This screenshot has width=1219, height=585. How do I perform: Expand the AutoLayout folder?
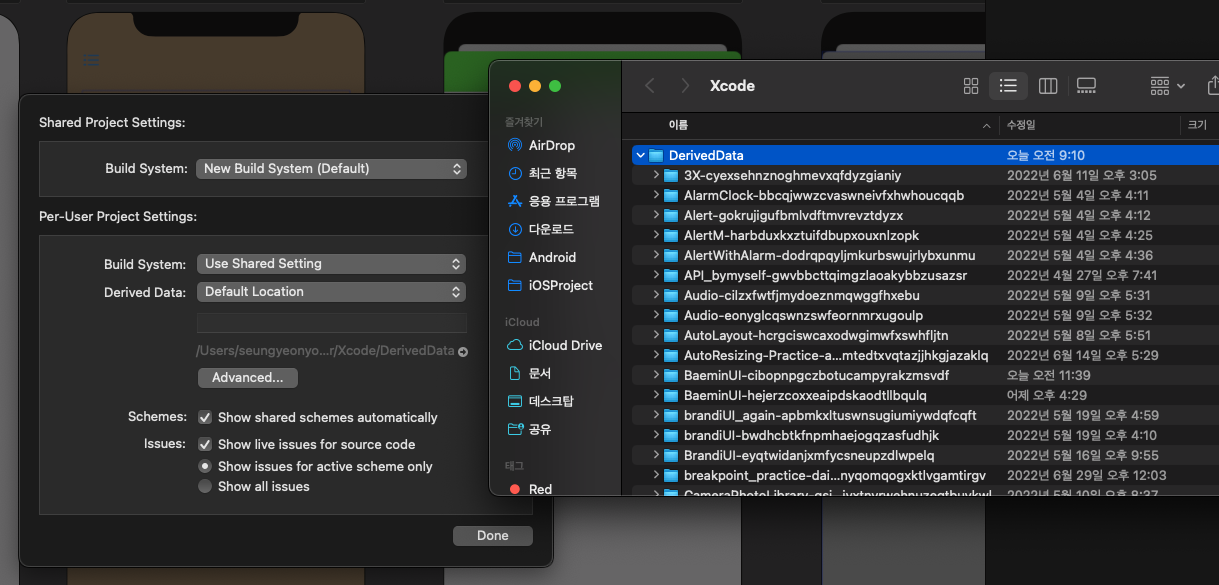(x=656, y=336)
